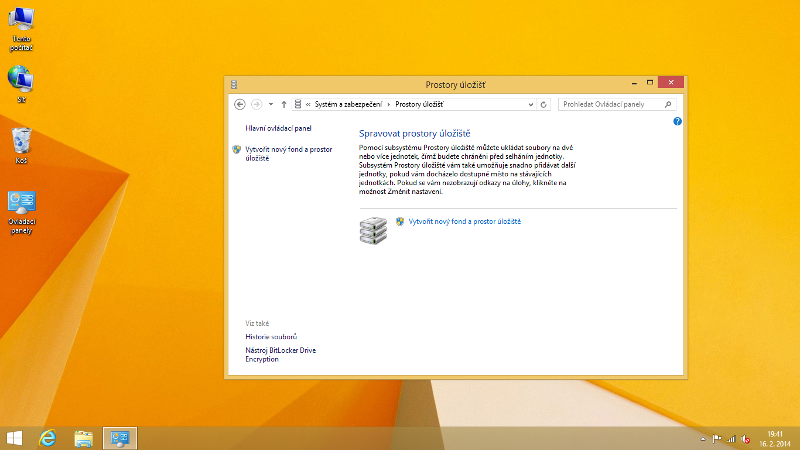
Task: Click Vytvořit nový fond link in main pane
Action: [465, 221]
